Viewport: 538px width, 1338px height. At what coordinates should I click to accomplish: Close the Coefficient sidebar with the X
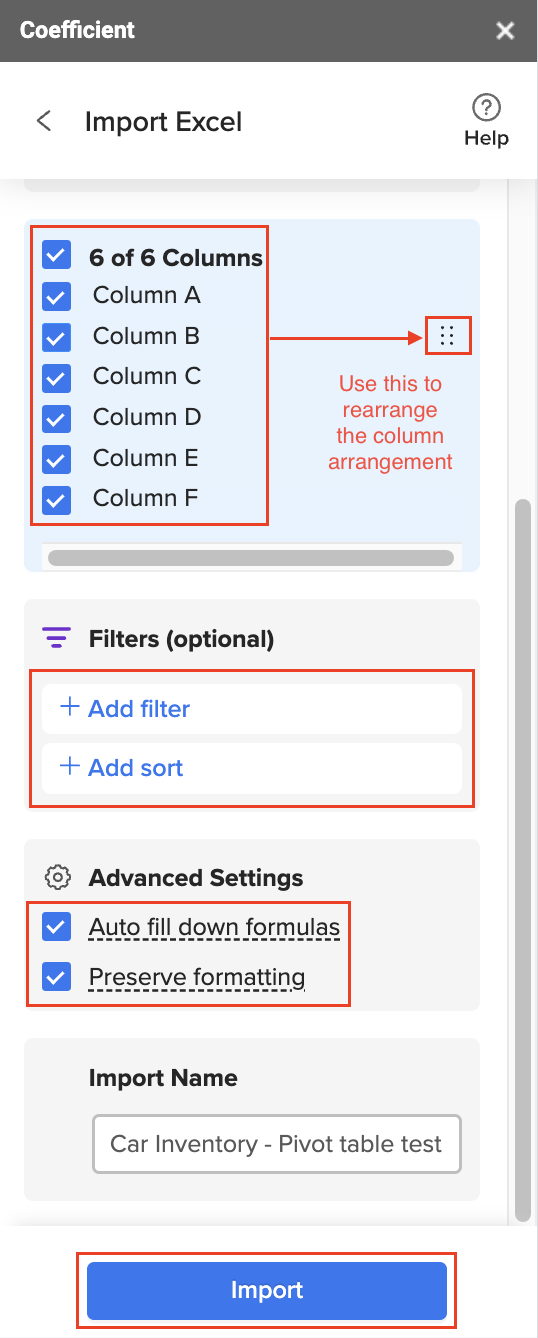tap(505, 31)
